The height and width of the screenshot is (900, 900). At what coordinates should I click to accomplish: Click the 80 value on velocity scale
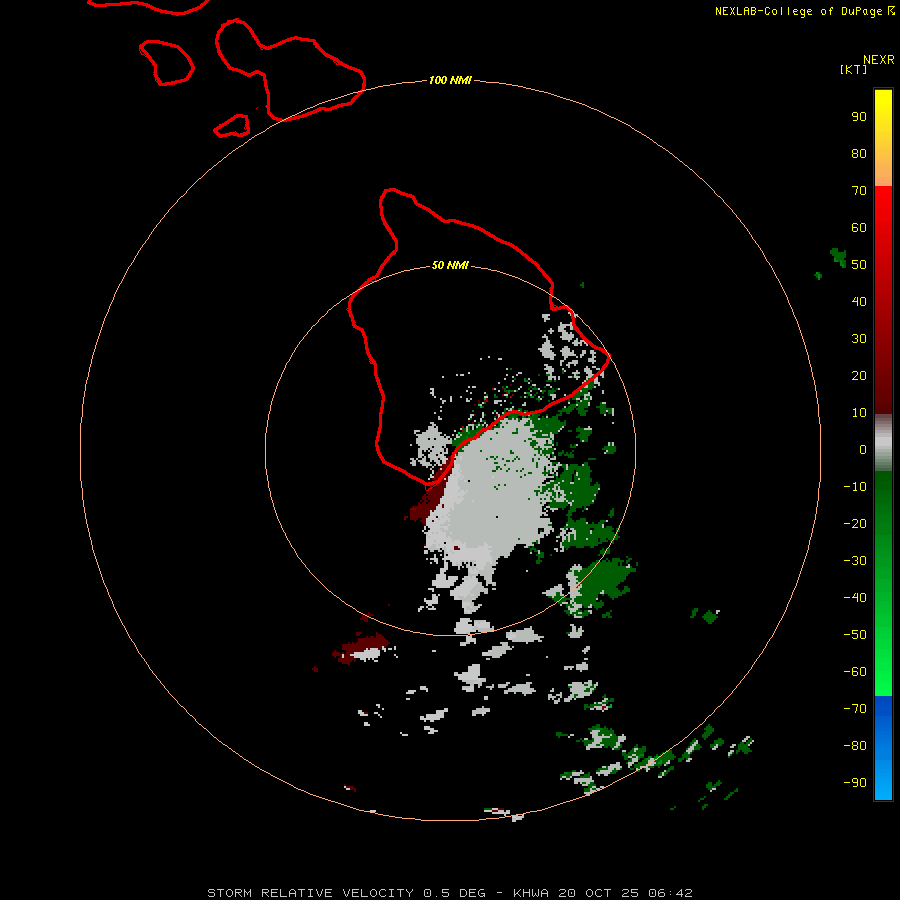tap(859, 153)
